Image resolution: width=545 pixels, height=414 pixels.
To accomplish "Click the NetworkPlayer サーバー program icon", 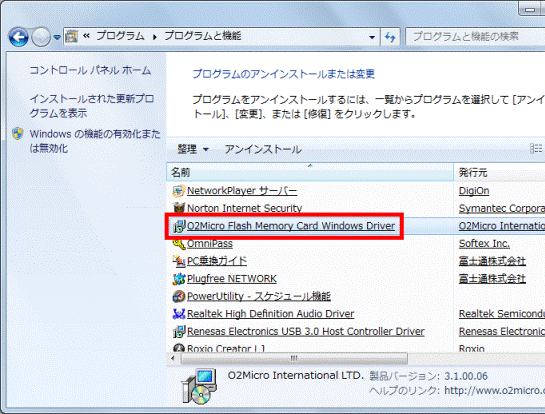I will click(x=179, y=191).
